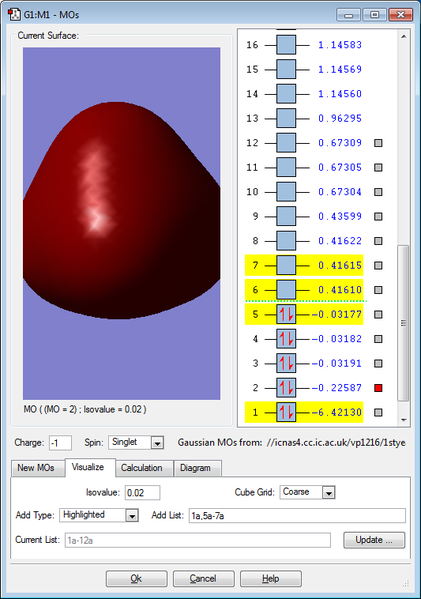Select energy value 1.14583
Screen dimensions: 421x599
[x=340, y=45]
